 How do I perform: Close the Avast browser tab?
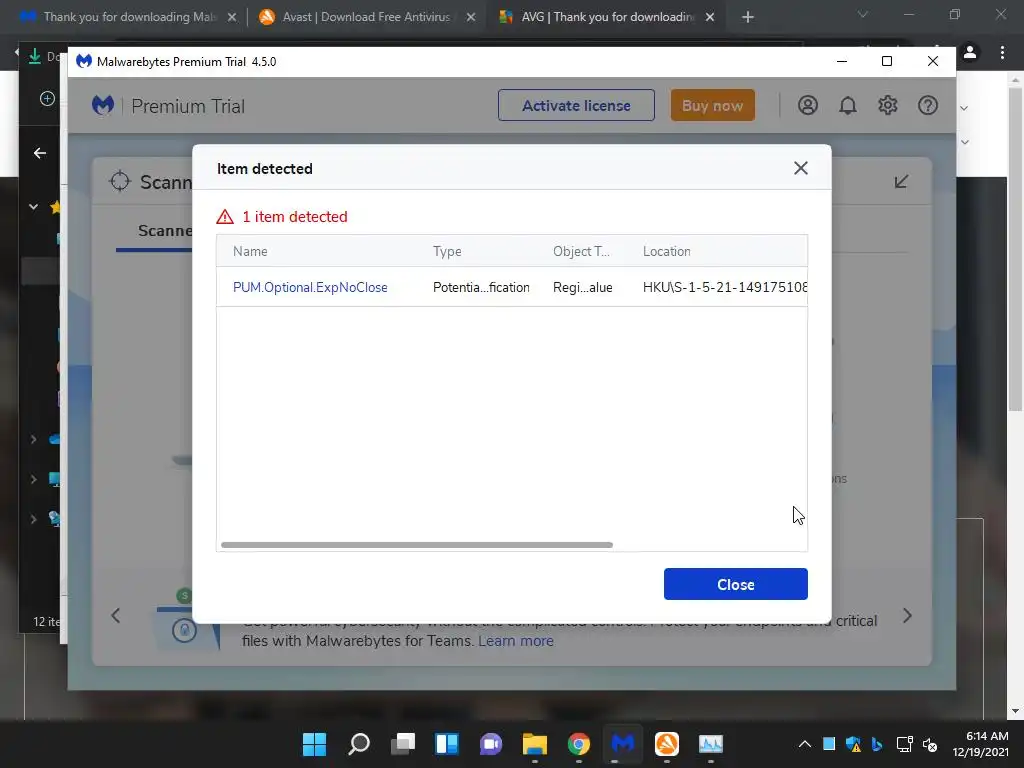471,17
